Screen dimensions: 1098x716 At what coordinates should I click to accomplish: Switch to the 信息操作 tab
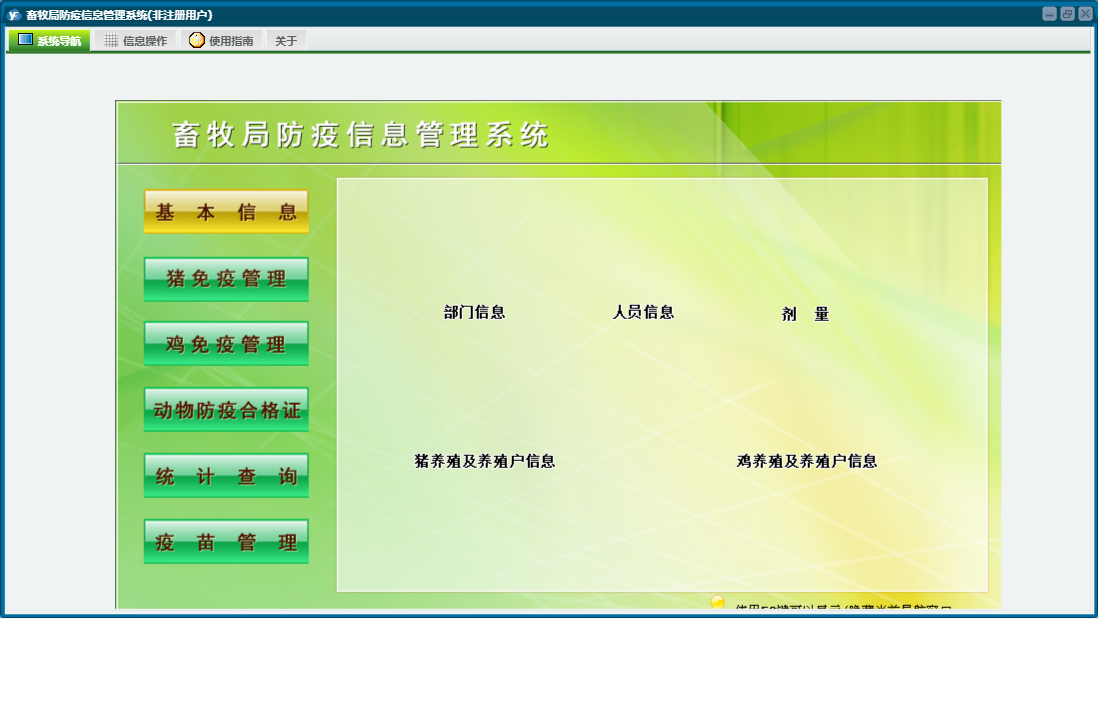(x=136, y=41)
